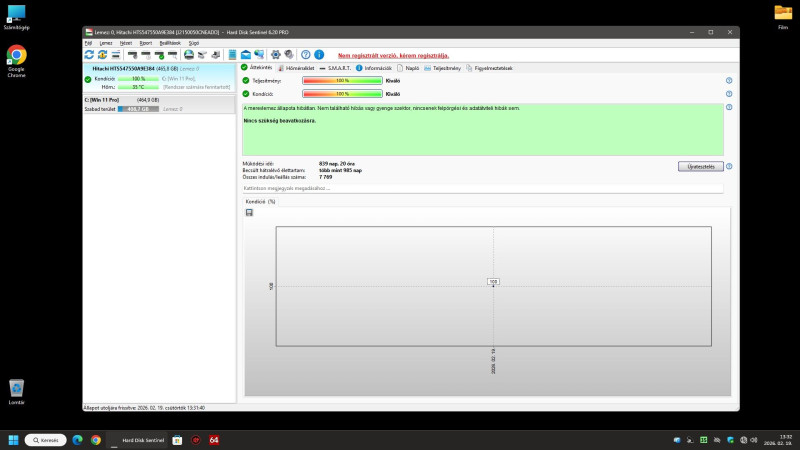The height and width of the screenshot is (450, 800).
Task: Click the 'Nem regisztrált verzió' registration link
Action: 393,55
